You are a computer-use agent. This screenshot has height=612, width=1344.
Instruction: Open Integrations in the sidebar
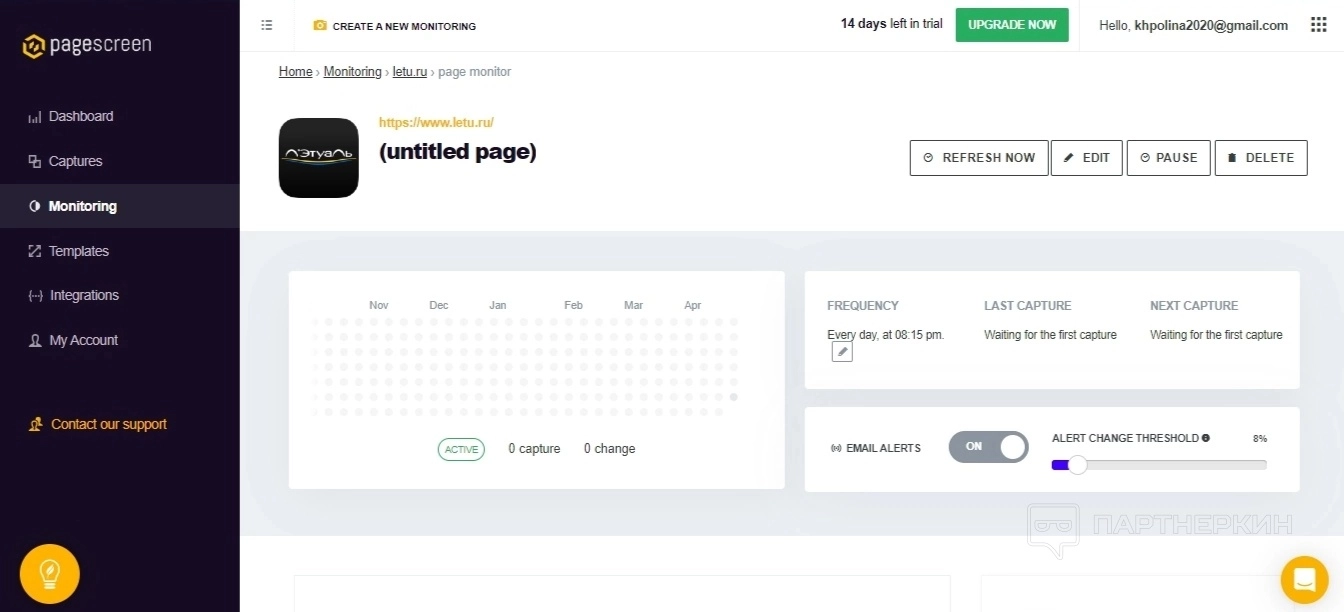tap(84, 295)
